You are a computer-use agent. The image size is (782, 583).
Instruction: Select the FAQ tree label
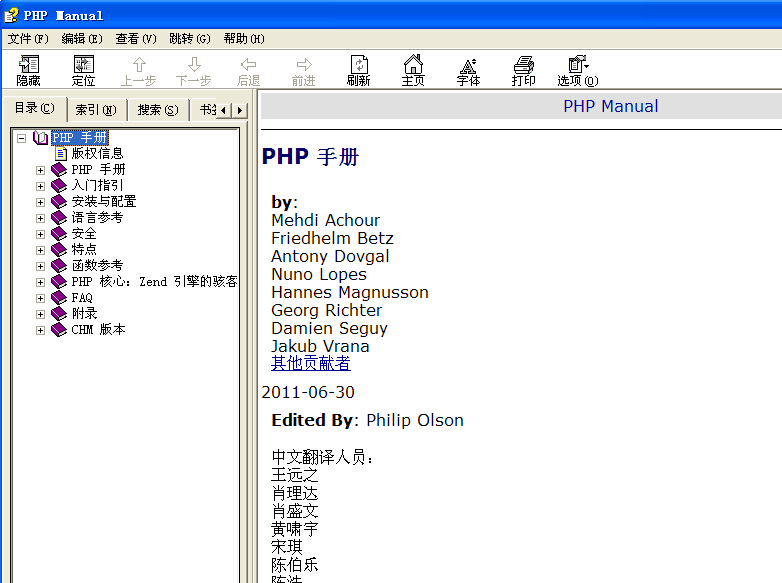pos(82,298)
